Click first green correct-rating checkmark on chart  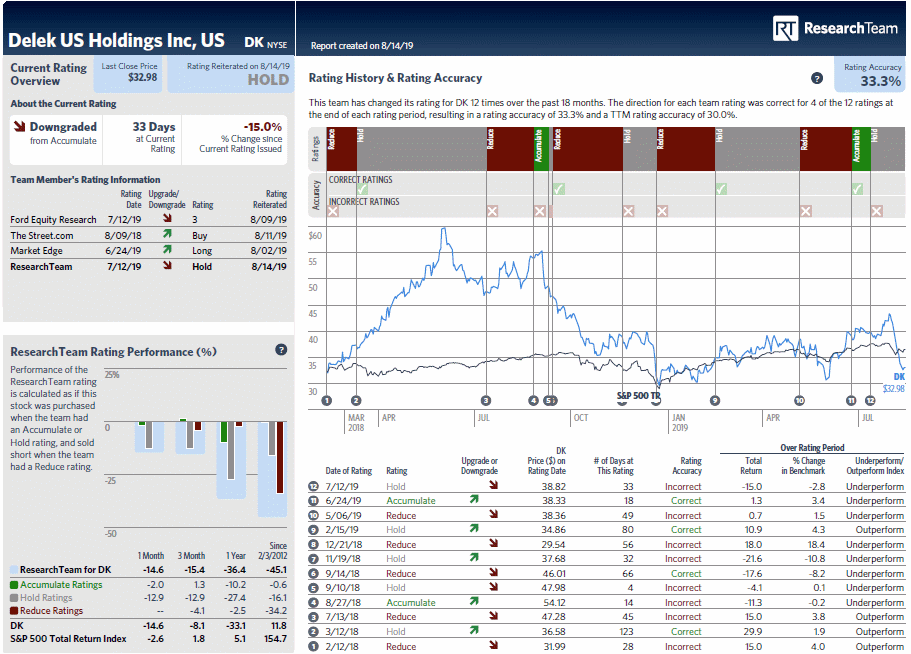click(x=363, y=189)
